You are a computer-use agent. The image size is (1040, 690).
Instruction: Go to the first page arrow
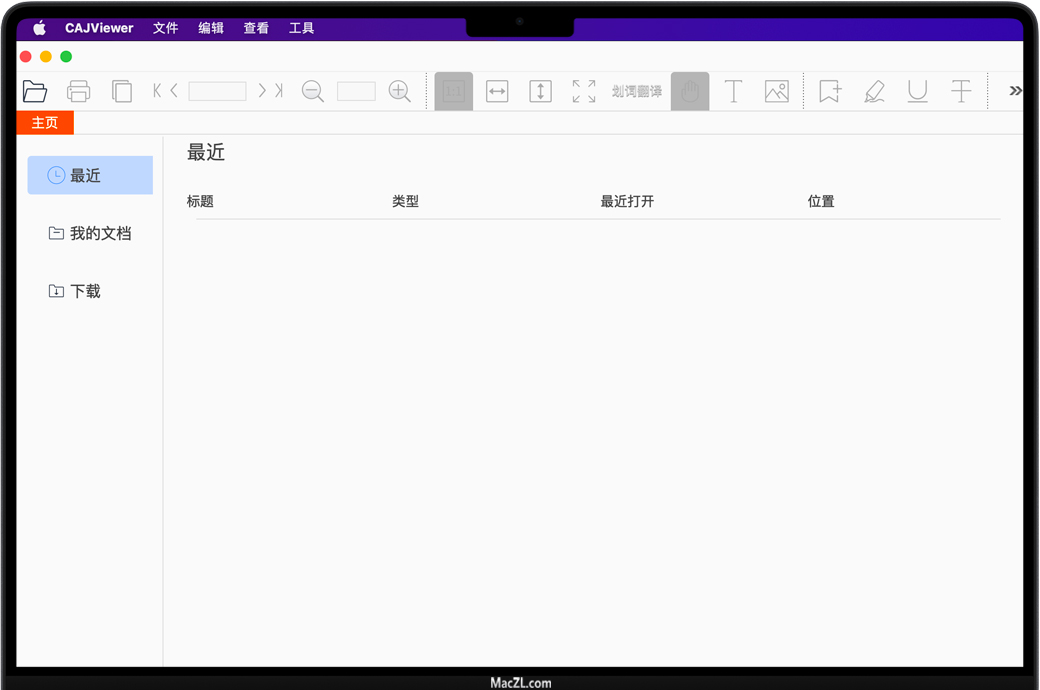[157, 90]
